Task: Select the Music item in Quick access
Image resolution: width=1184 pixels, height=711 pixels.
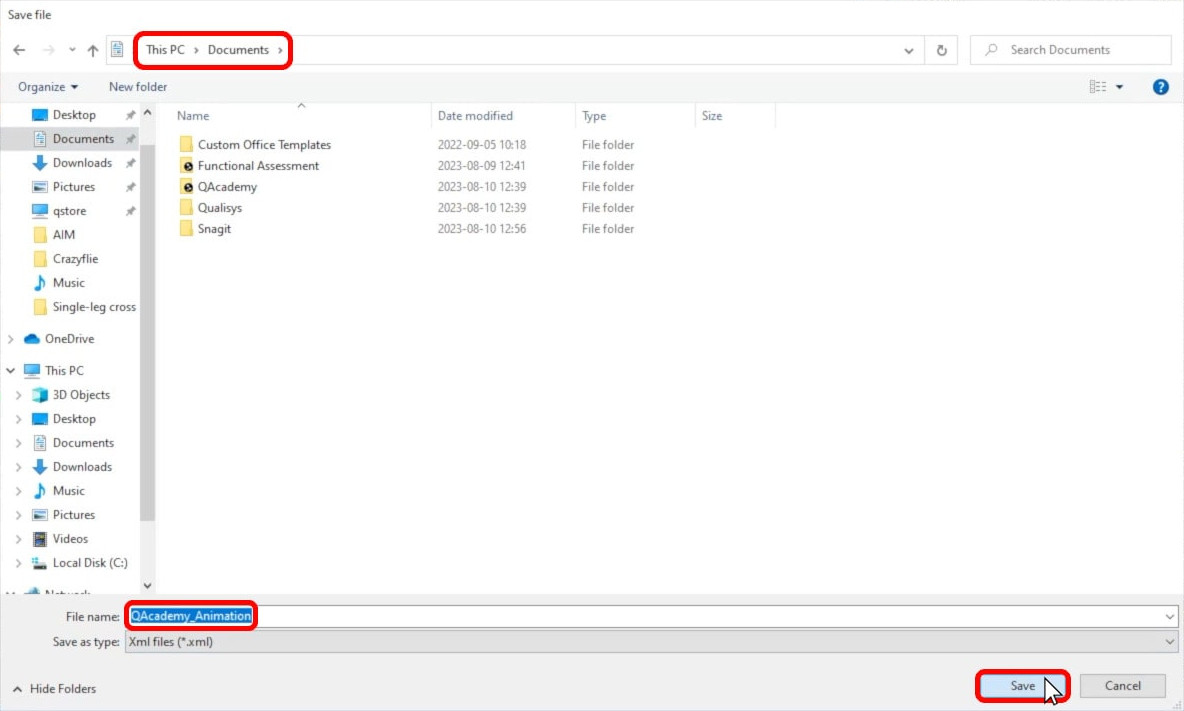Action: point(68,283)
